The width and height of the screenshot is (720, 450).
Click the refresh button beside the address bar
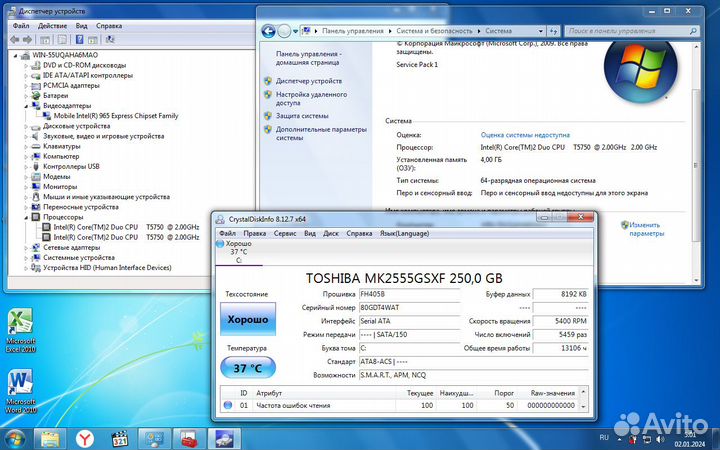553,31
